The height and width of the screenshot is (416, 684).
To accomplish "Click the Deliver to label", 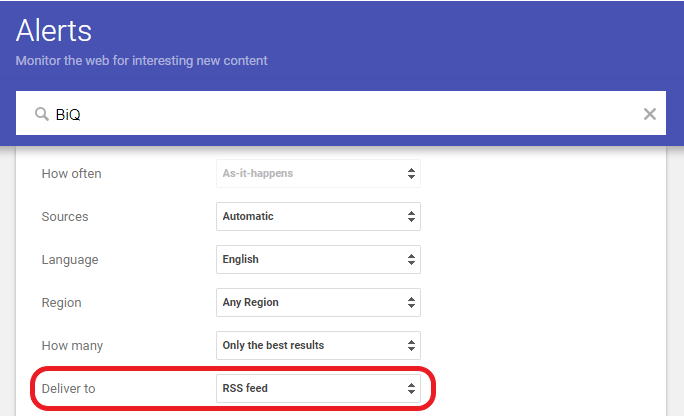I will point(68,389).
